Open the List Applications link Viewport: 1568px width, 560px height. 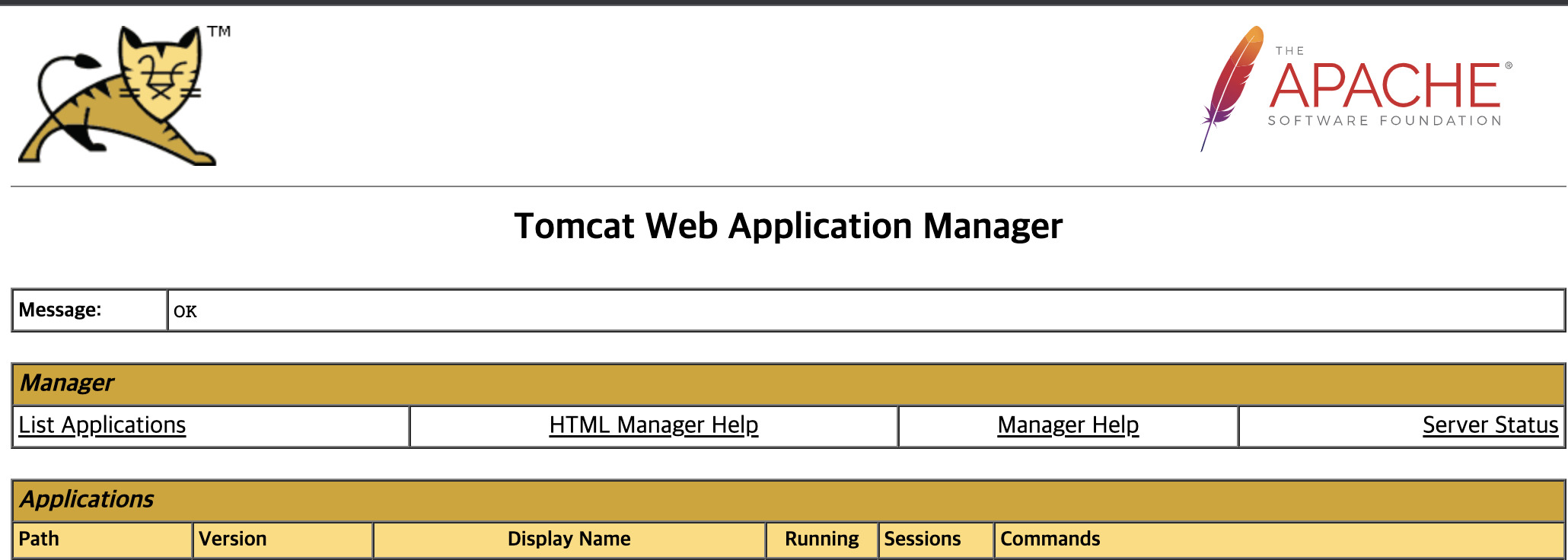point(102,425)
